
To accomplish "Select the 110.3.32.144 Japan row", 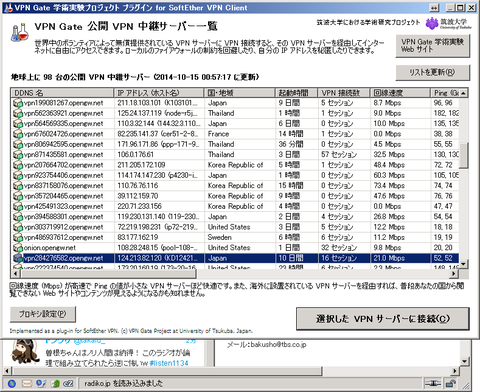I will [235, 124].
